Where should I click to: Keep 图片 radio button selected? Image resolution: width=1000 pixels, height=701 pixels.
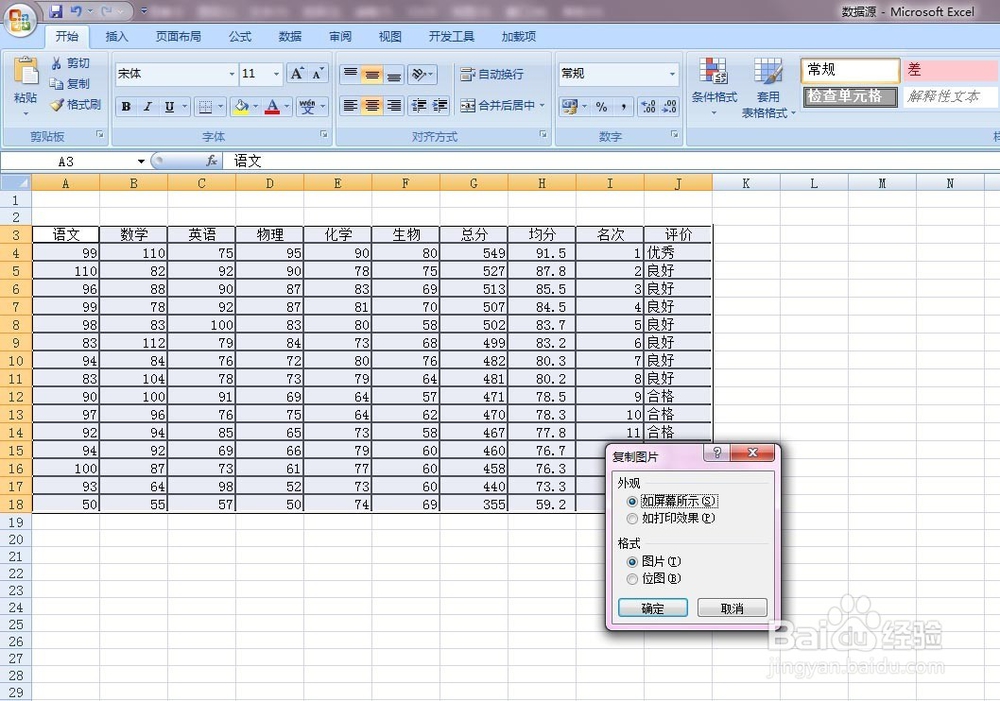click(632, 562)
